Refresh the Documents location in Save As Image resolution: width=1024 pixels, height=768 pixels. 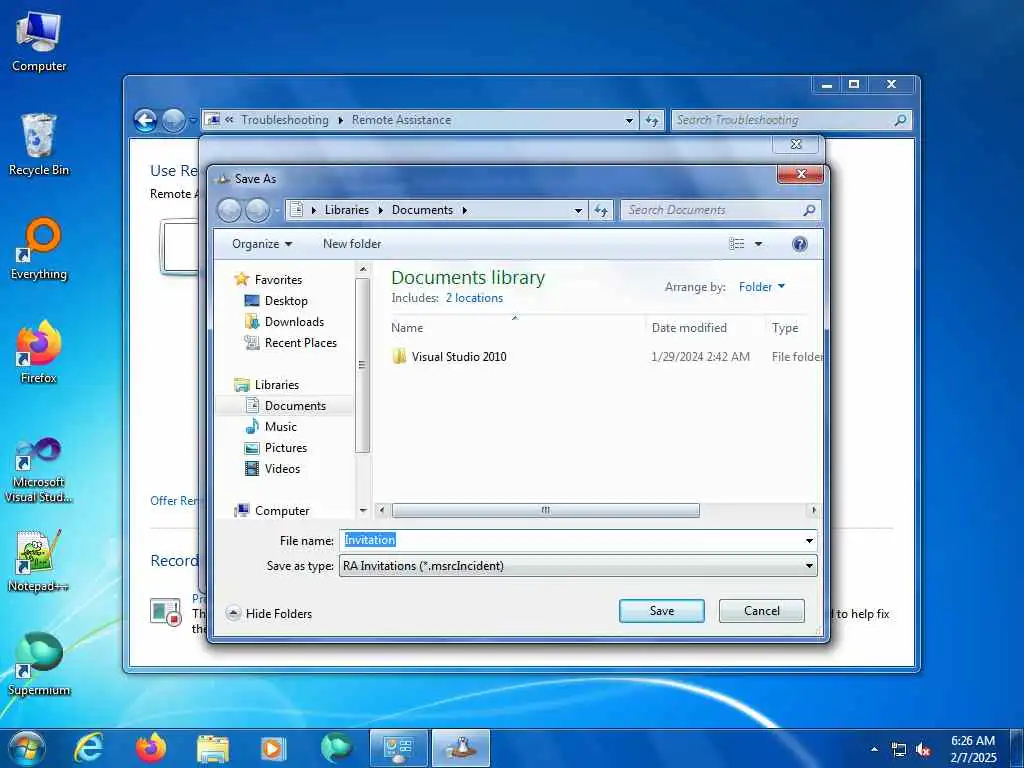pyautogui.click(x=601, y=210)
